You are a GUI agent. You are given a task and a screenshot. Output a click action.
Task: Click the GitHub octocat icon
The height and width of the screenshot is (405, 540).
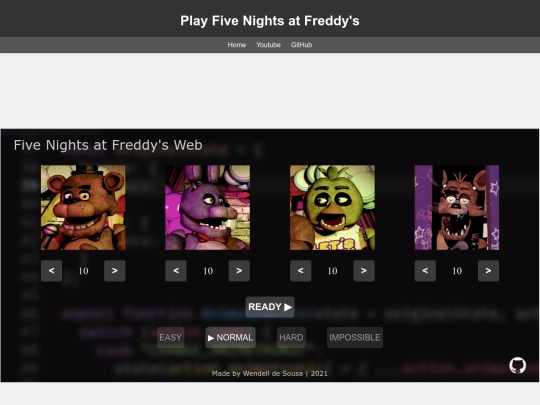pos(518,366)
